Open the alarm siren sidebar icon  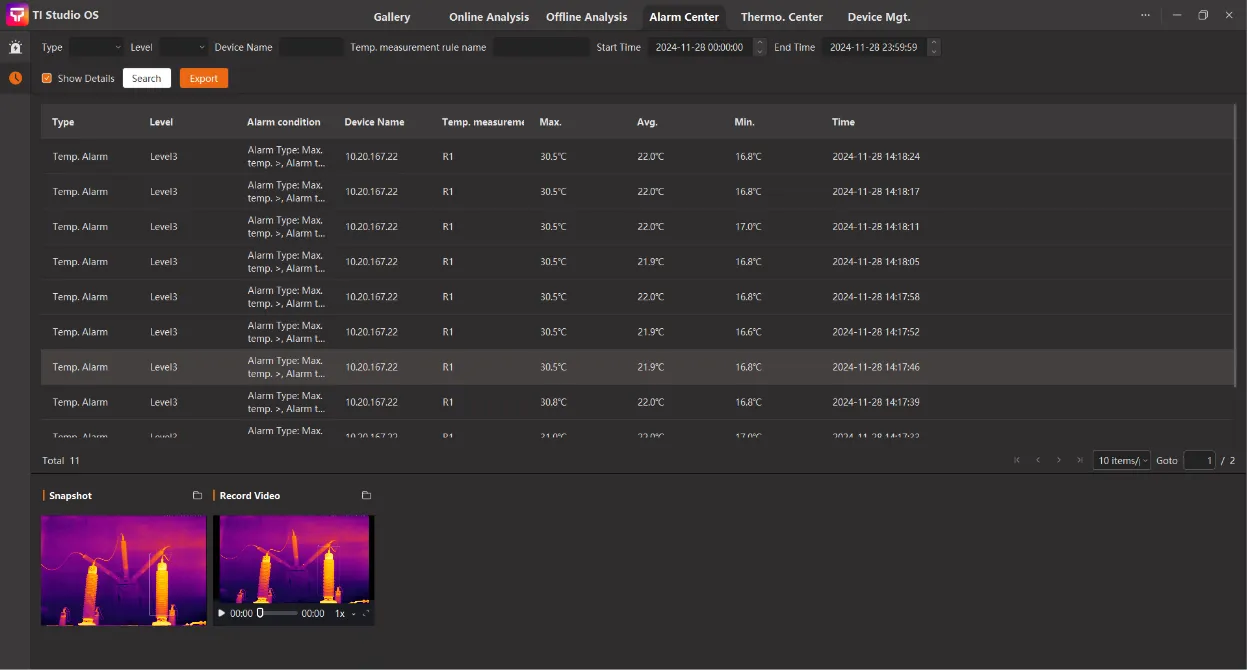click(x=15, y=47)
